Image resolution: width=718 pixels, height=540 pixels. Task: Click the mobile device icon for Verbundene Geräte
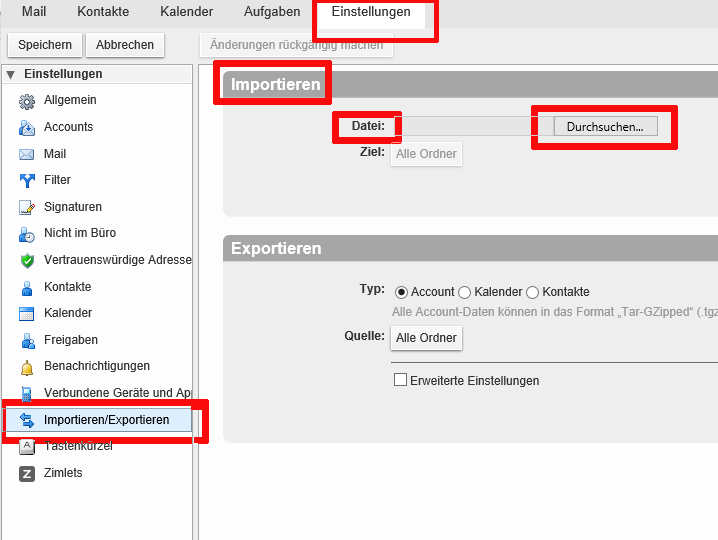(x=27, y=394)
